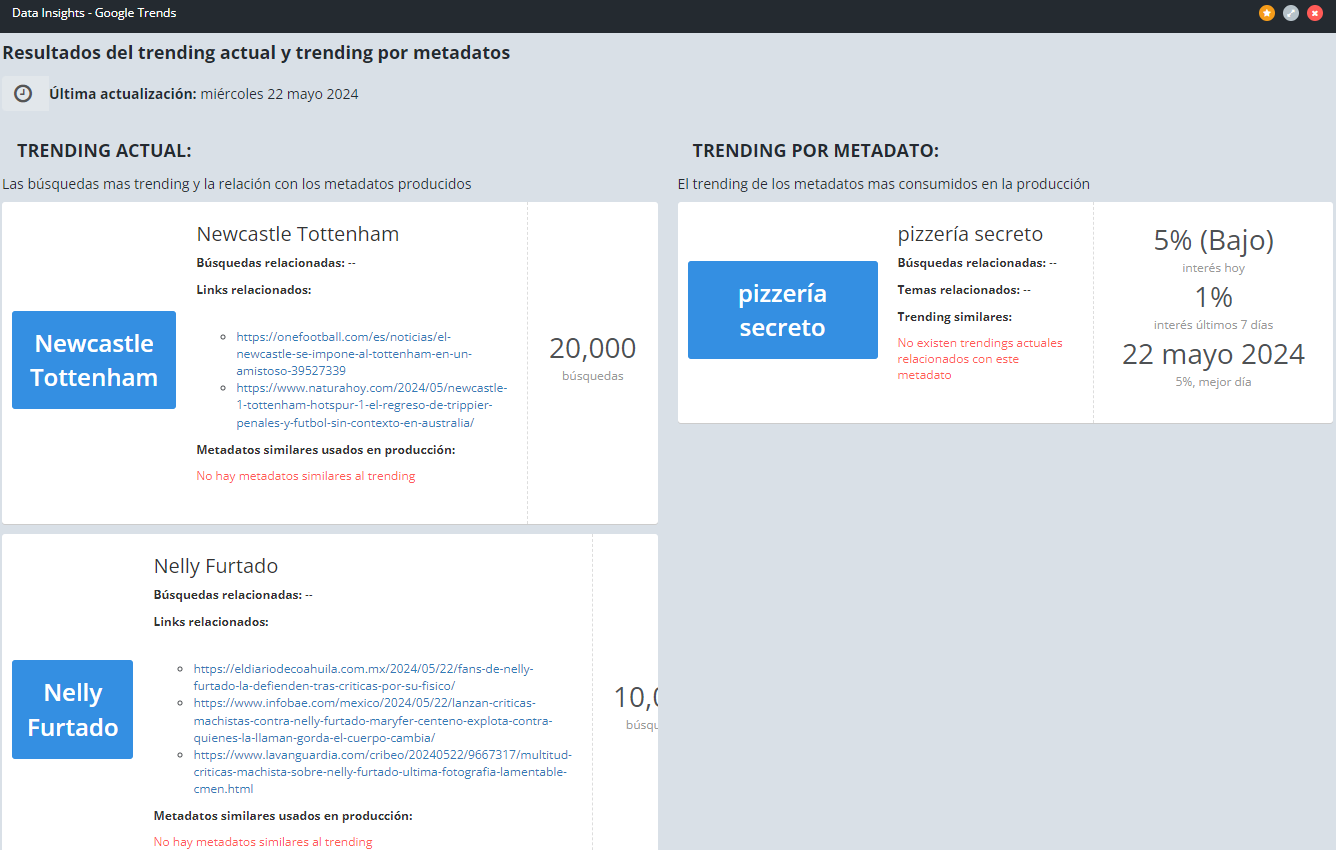Image resolution: width=1336 pixels, height=850 pixels.
Task: Click the clock icon beside Última actualización
Action: click(x=23, y=94)
